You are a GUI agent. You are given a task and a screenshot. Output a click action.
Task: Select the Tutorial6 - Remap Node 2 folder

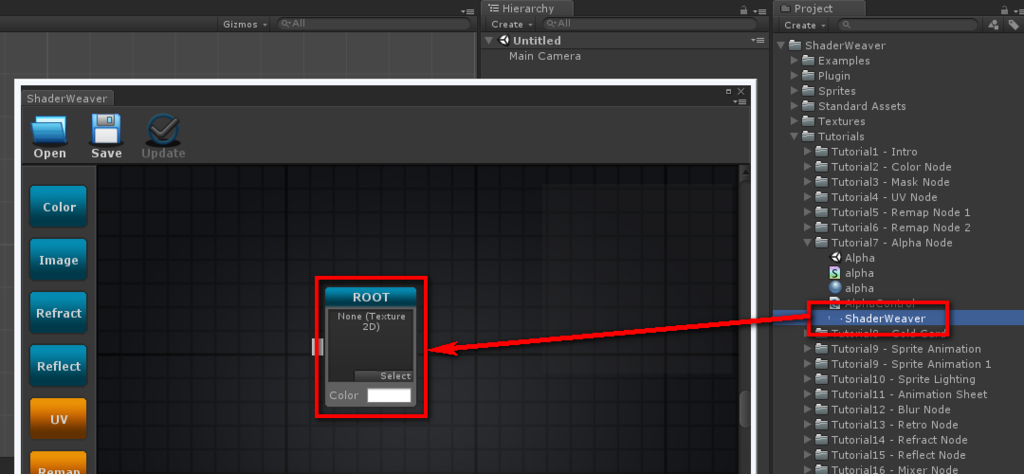coord(901,227)
